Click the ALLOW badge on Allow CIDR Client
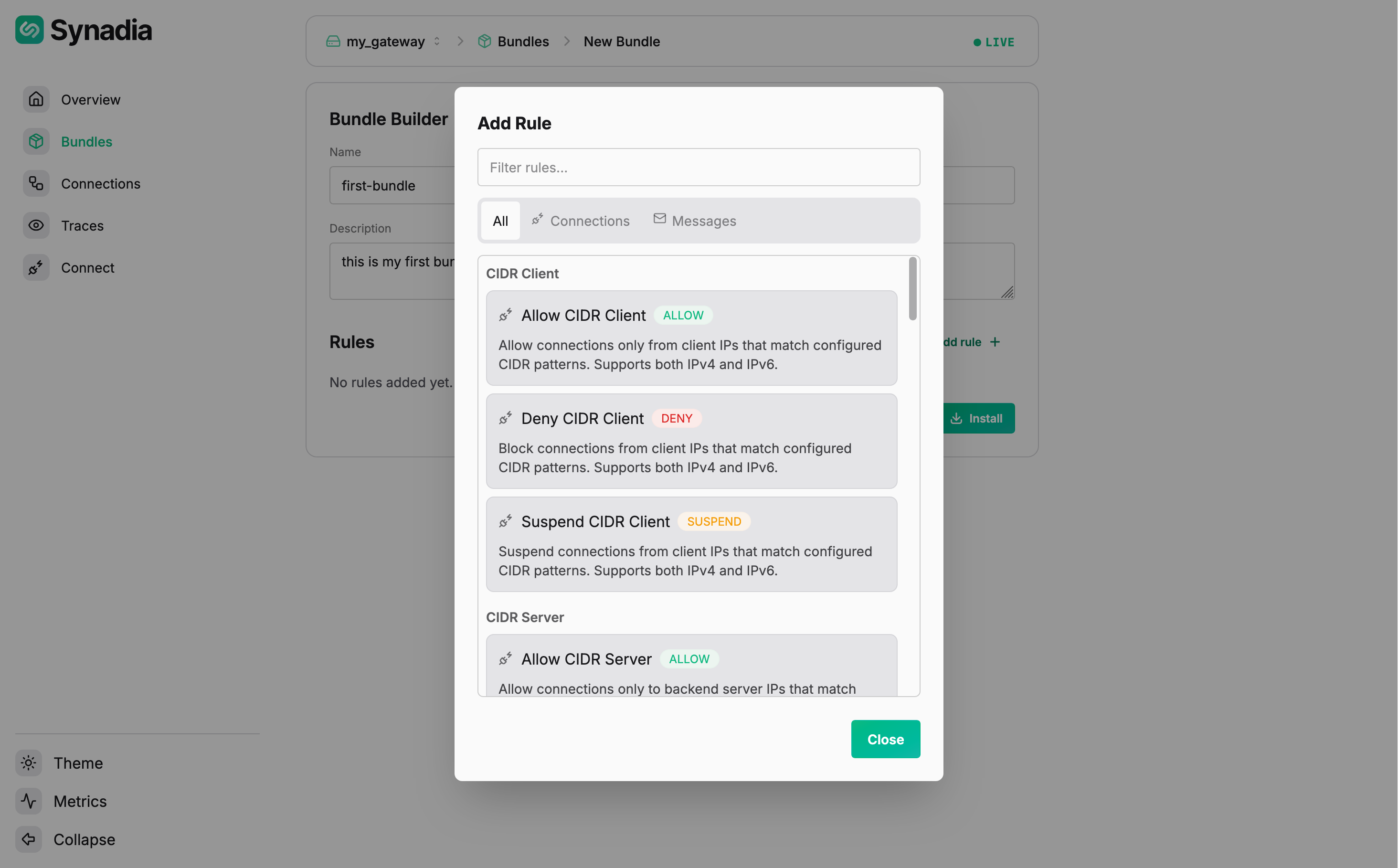1398x868 pixels. coord(683,315)
